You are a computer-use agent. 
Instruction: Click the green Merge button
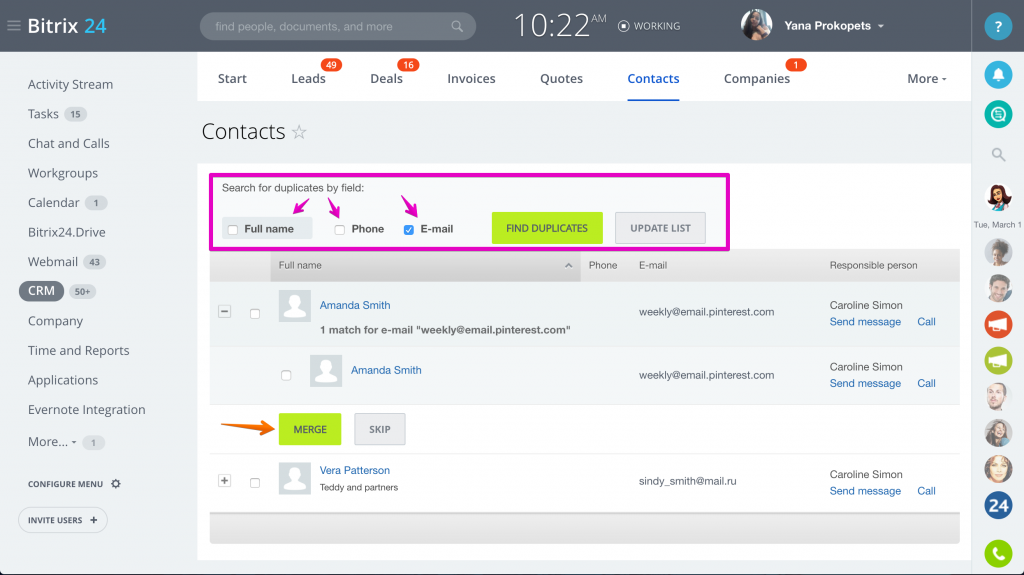(x=310, y=429)
